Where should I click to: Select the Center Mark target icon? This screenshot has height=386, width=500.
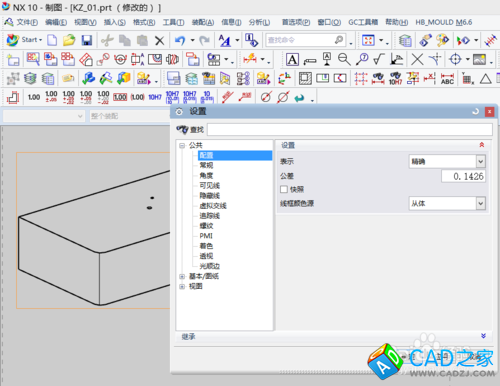coord(455,60)
